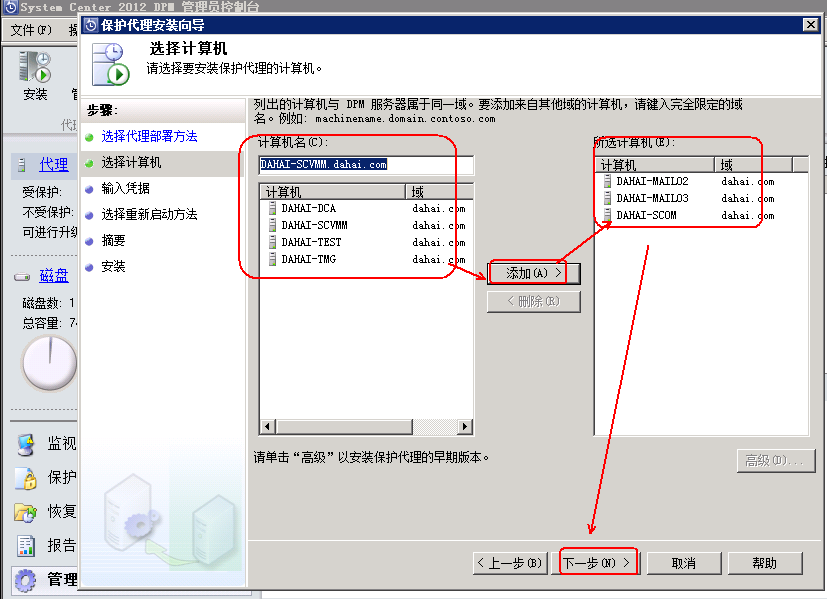Click the 下一步(N) > button
This screenshot has width=827, height=599.
click(x=597, y=563)
